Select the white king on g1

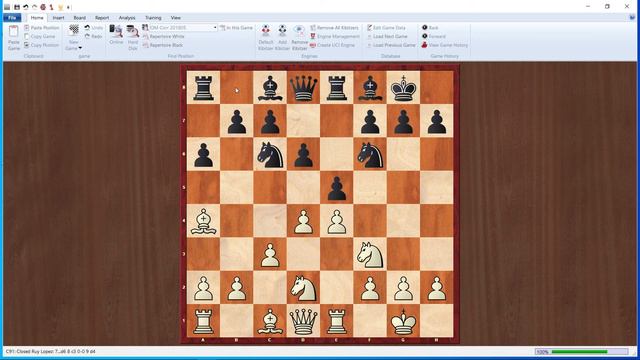[x=403, y=321]
